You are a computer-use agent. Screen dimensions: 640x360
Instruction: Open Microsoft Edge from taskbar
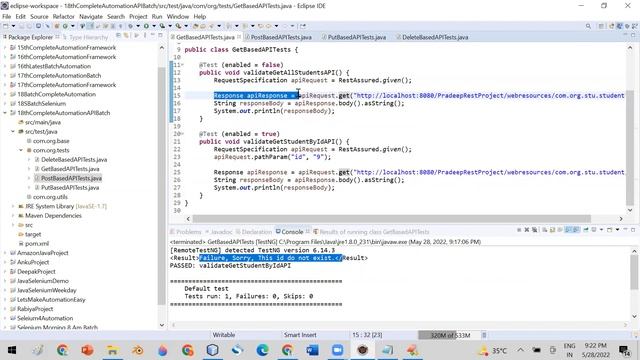point(262,350)
